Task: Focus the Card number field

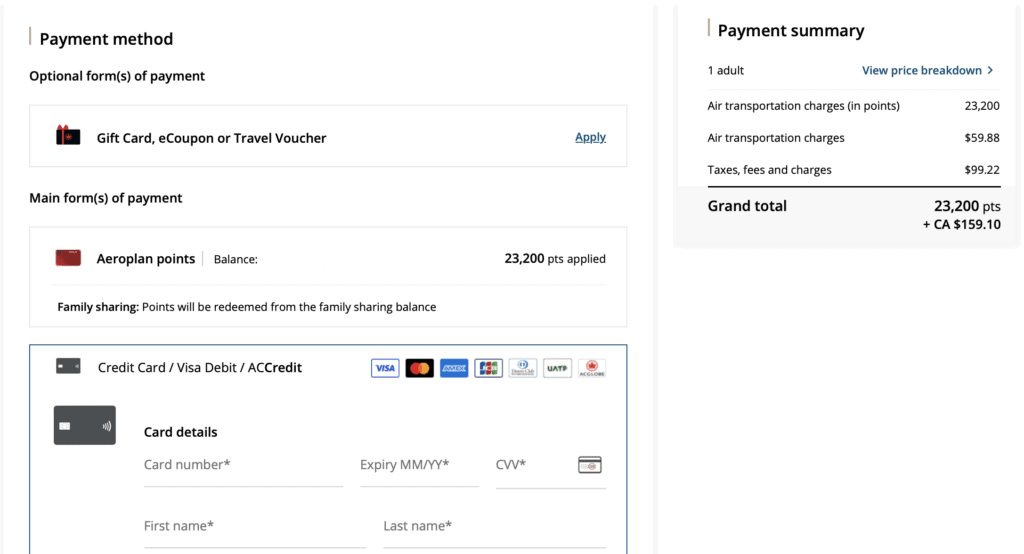Action: click(x=243, y=470)
